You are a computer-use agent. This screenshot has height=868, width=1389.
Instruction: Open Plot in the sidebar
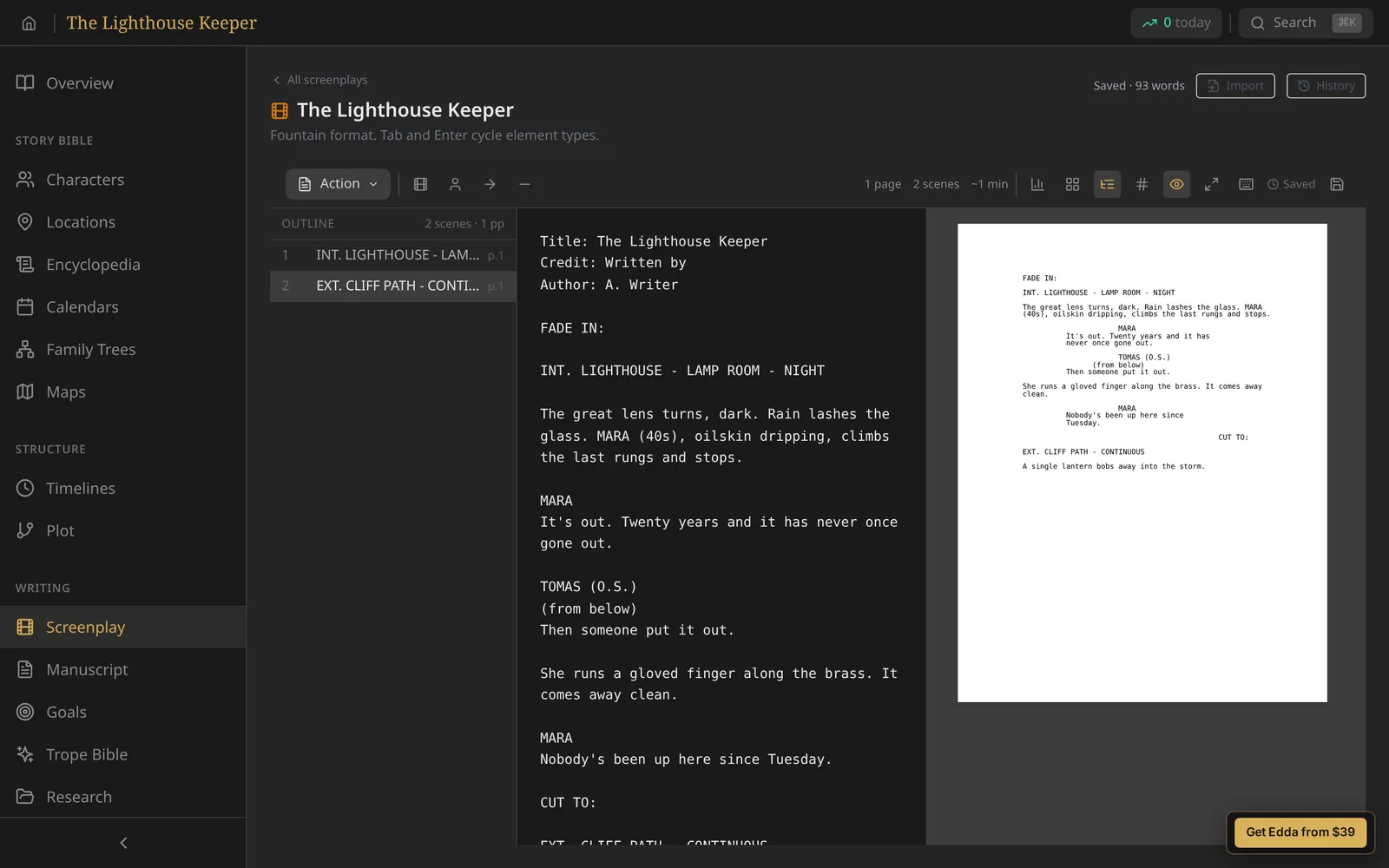coord(123,531)
